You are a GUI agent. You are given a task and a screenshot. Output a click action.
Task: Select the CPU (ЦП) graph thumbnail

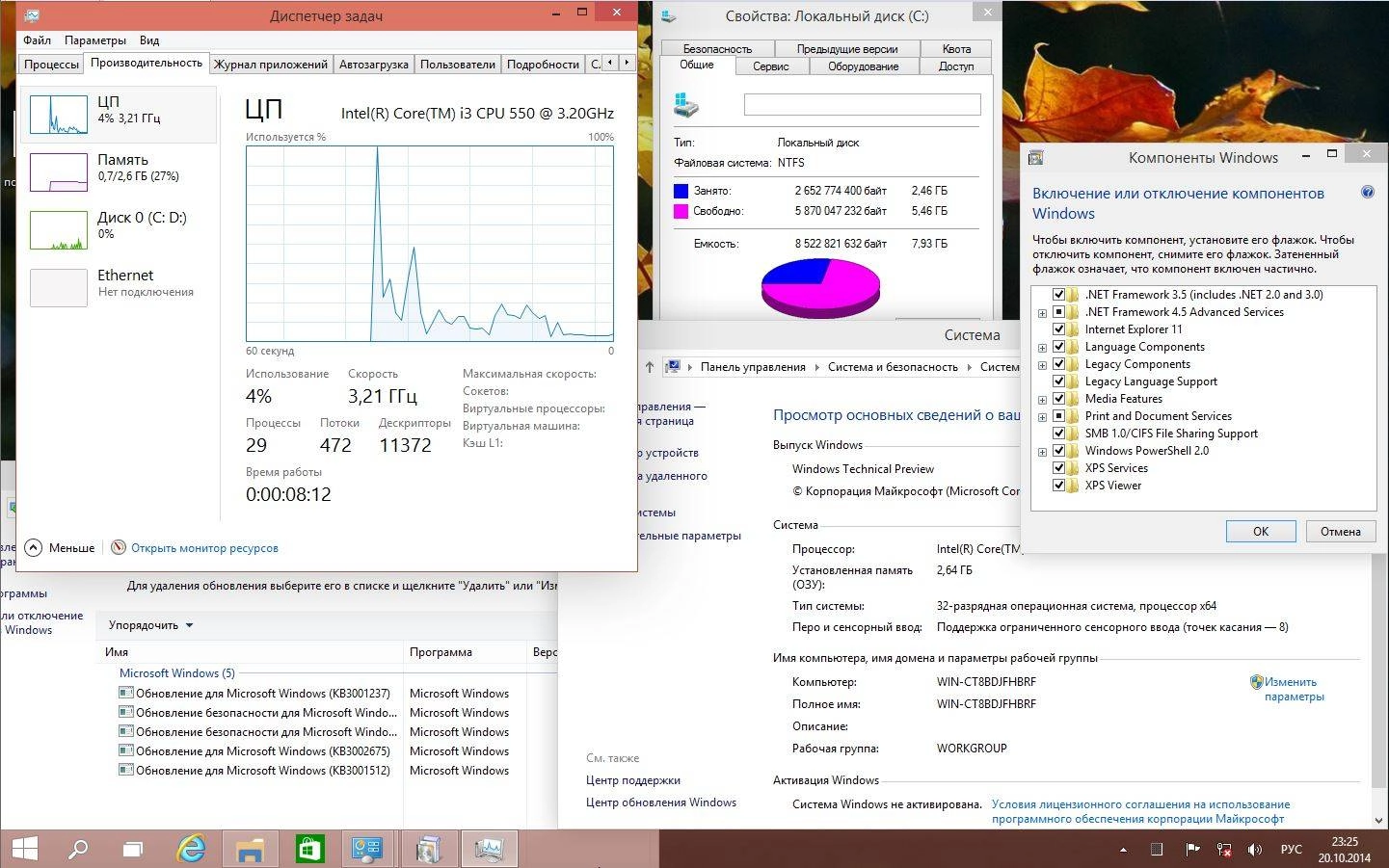point(59,115)
